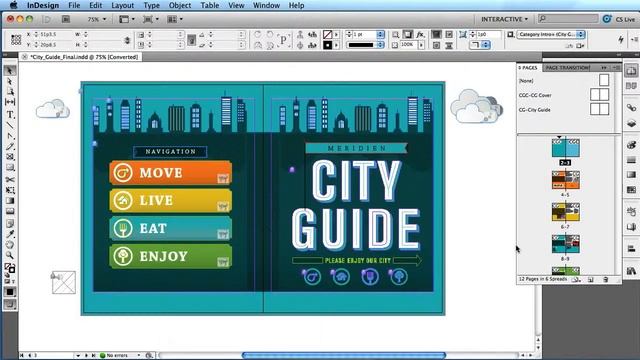Open the Type menu
This screenshot has height=360, width=640.
click(x=151, y=5)
